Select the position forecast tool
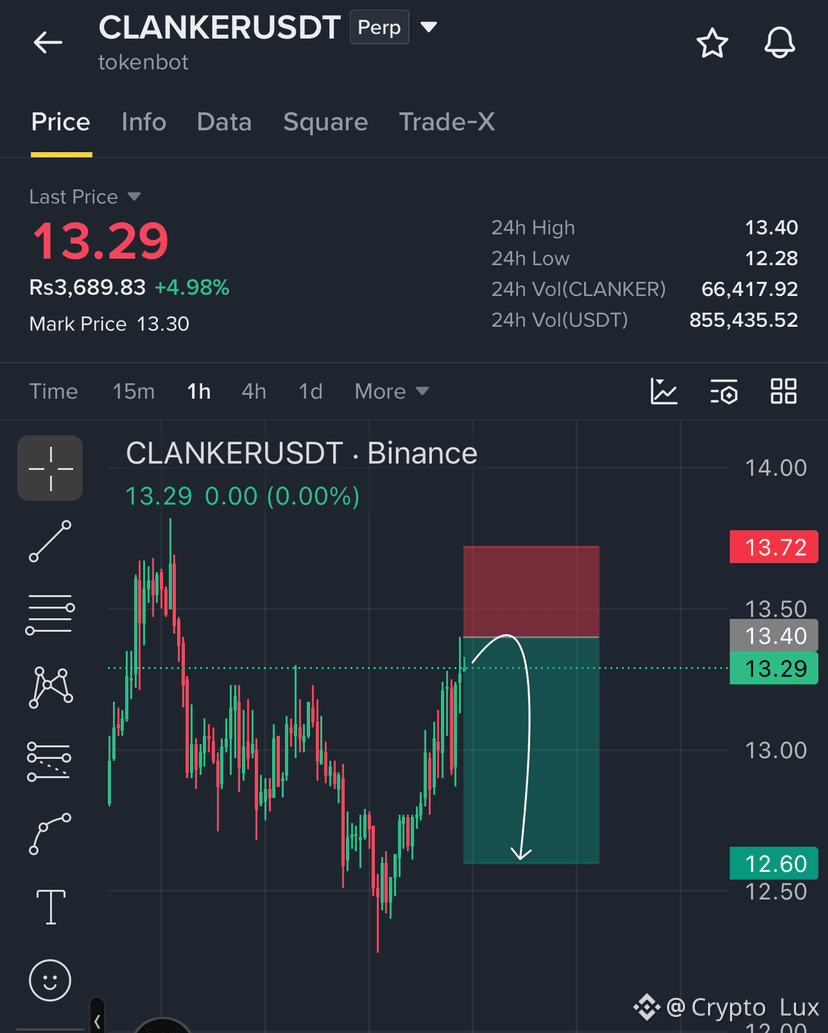This screenshot has width=828, height=1033. pos(49,761)
